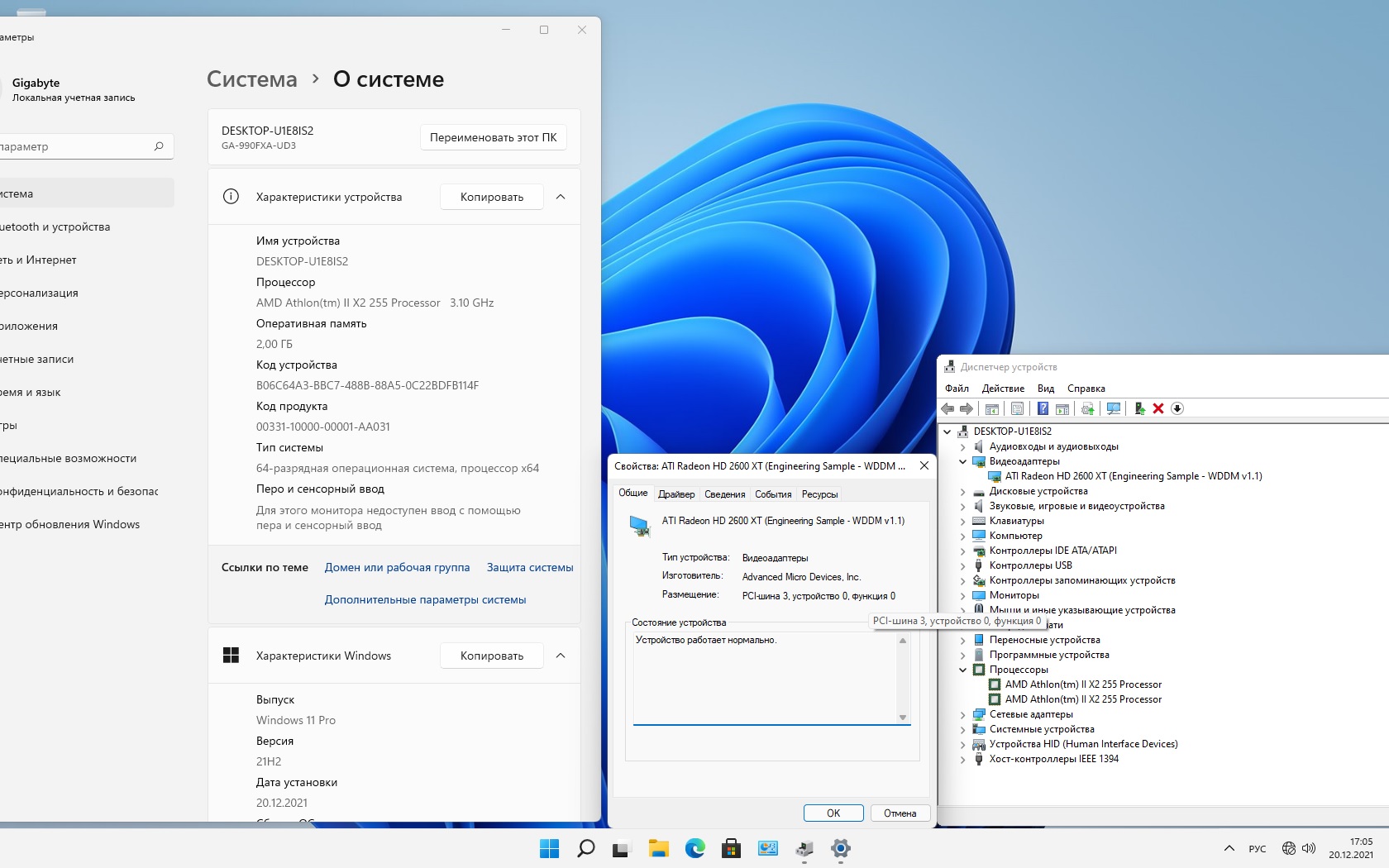Image resolution: width=1389 pixels, height=868 pixels.
Task: Open Действие menu in Device Manager
Action: (1003, 389)
